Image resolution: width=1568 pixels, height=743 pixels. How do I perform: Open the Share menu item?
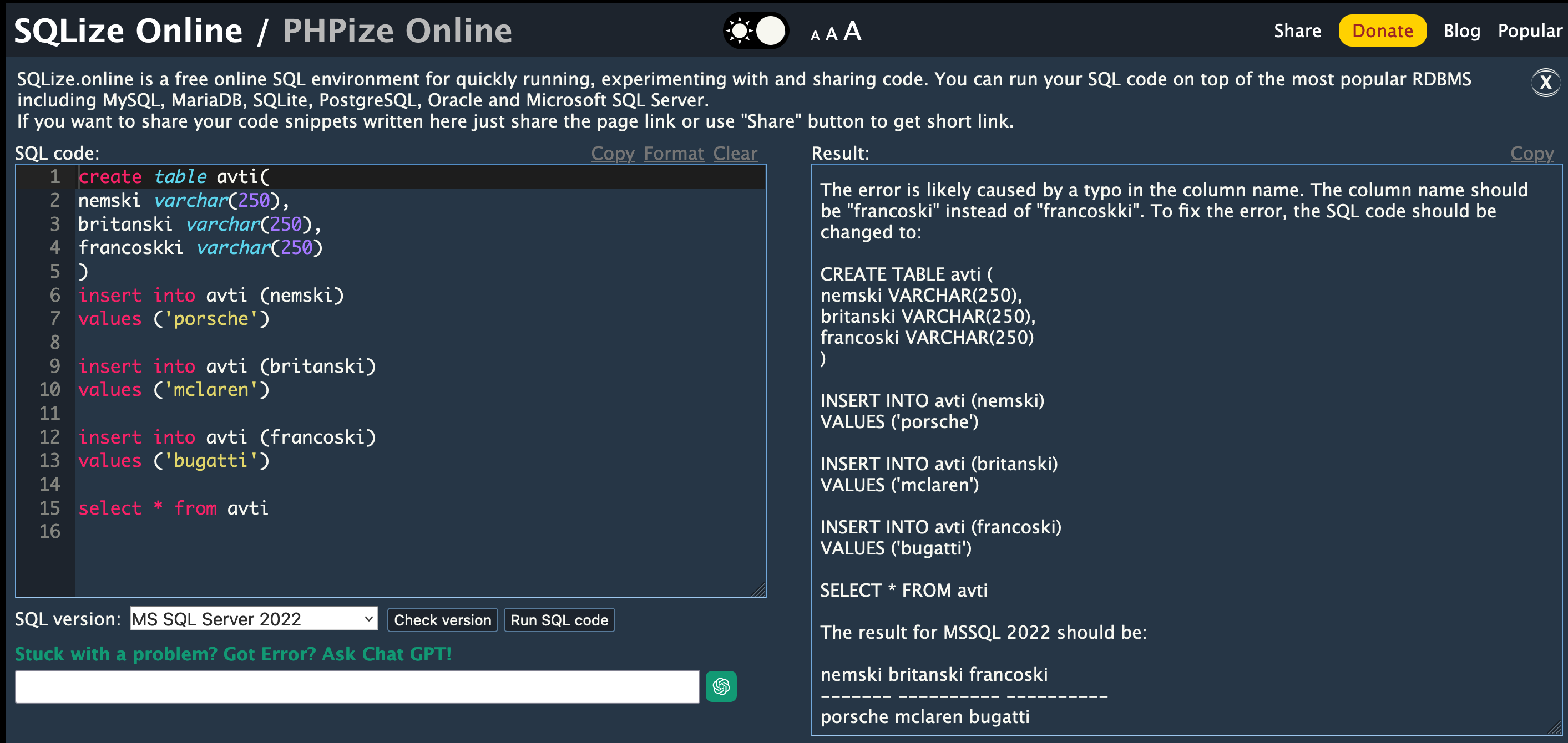point(1297,30)
